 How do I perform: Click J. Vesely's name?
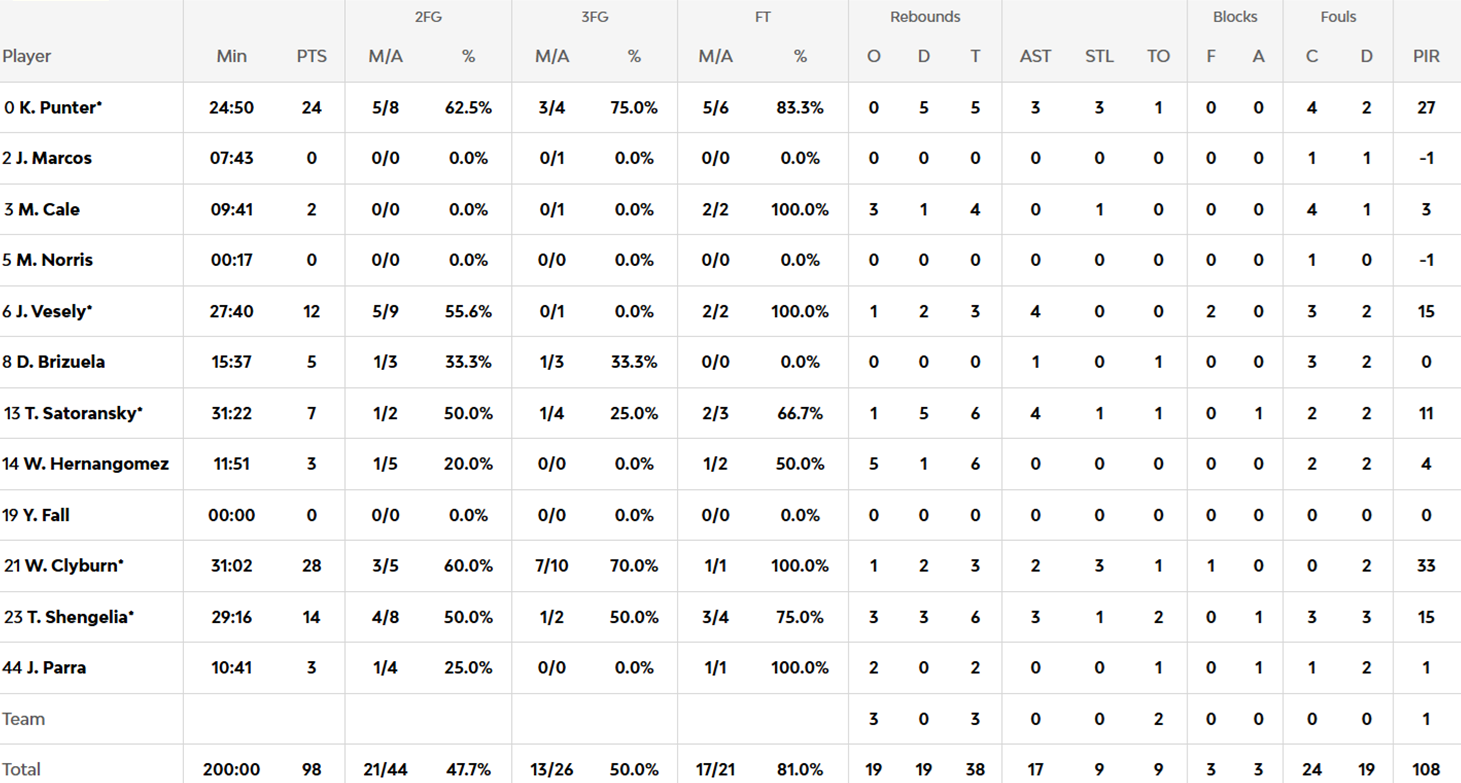[x=53, y=311]
